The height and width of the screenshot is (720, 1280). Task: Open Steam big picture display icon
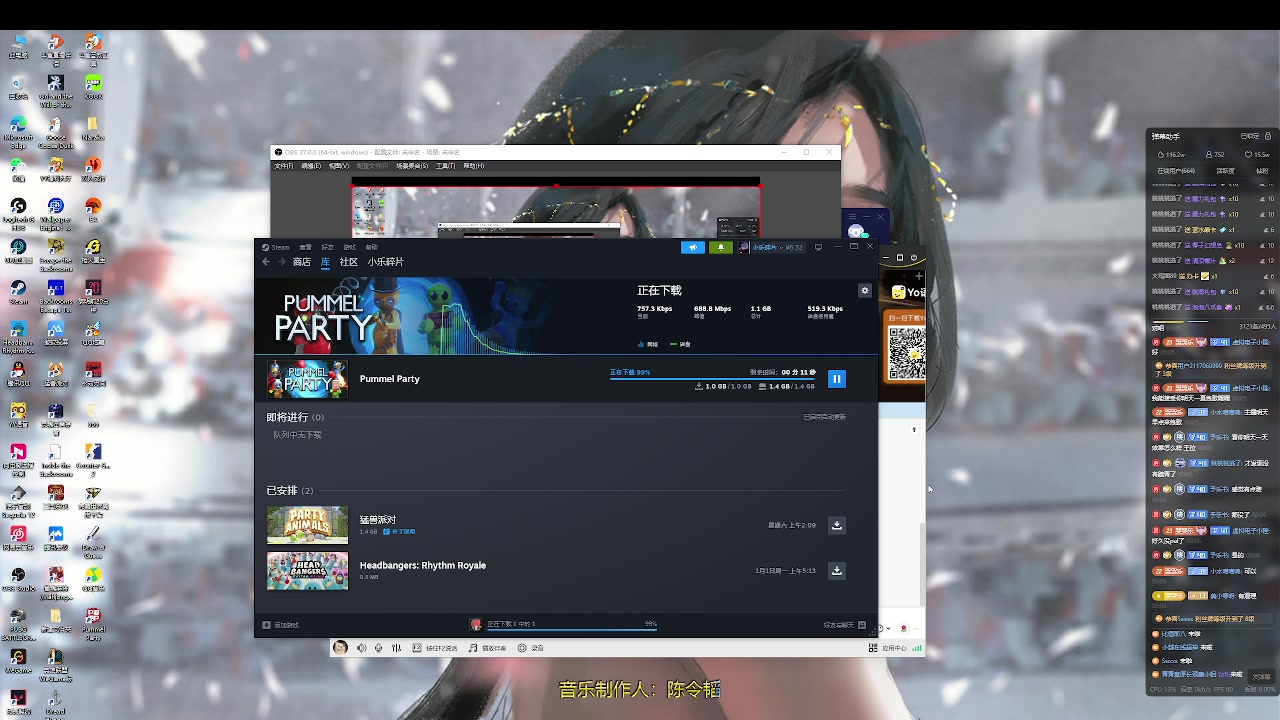(818, 247)
